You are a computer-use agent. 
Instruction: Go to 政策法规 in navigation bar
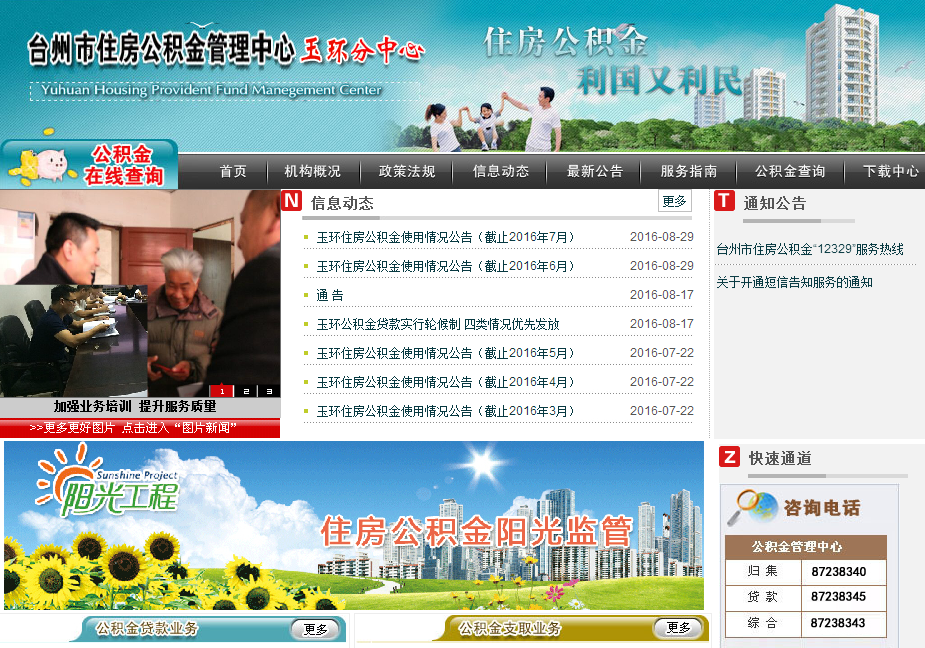pos(407,171)
